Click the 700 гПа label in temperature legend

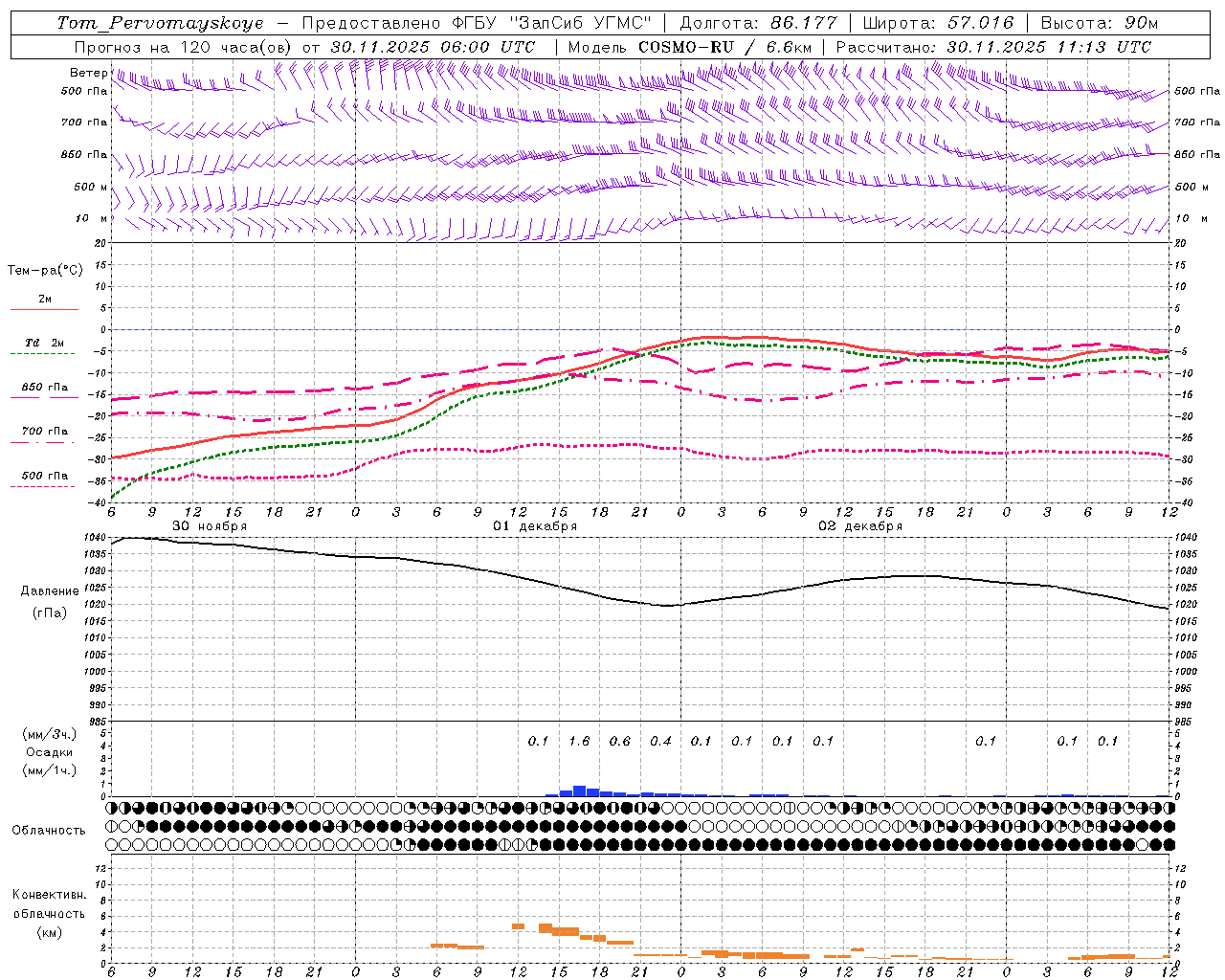45,431
